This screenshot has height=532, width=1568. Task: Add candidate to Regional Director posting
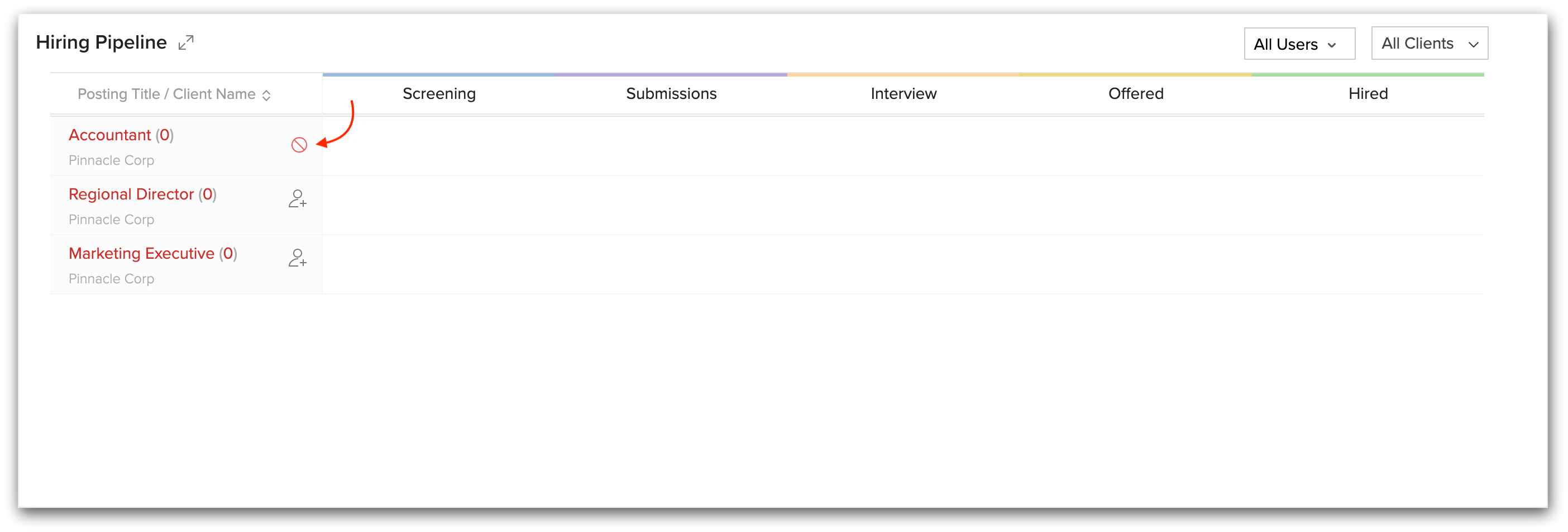coord(297,199)
